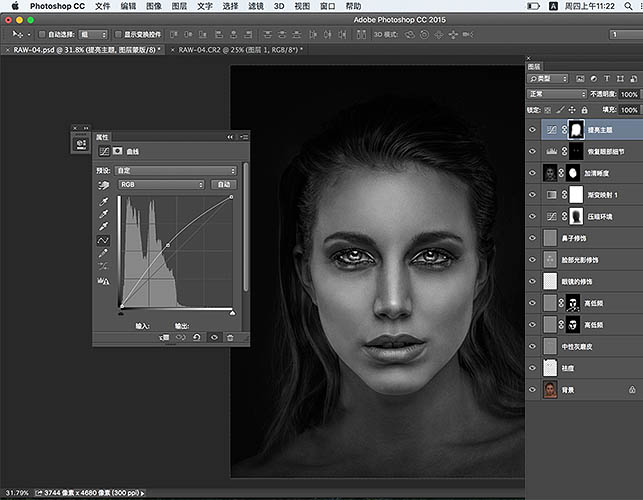Select the on-image targeted adjustment tool

click(x=102, y=185)
